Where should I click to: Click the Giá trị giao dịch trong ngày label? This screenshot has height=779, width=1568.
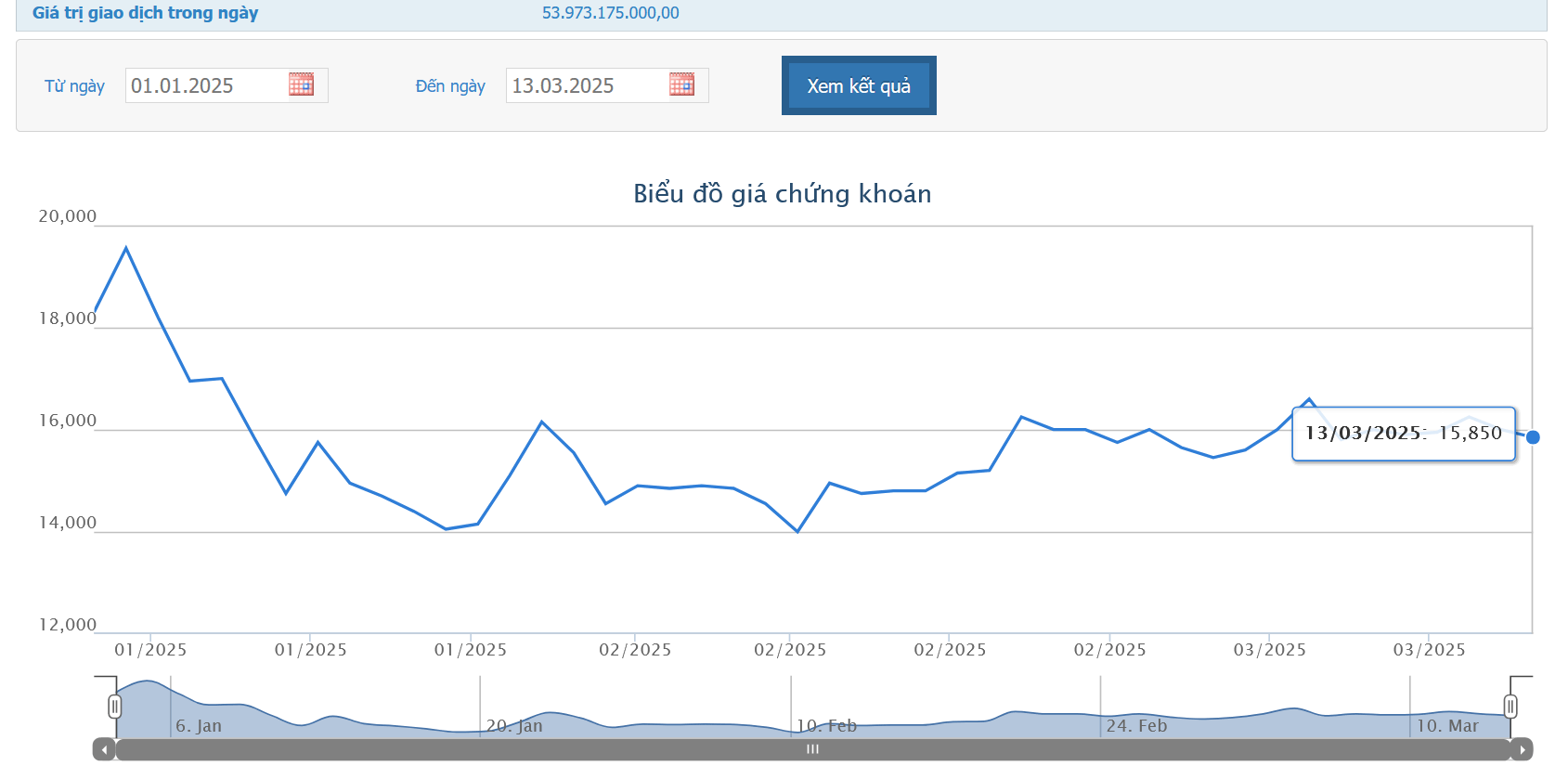[x=145, y=13]
